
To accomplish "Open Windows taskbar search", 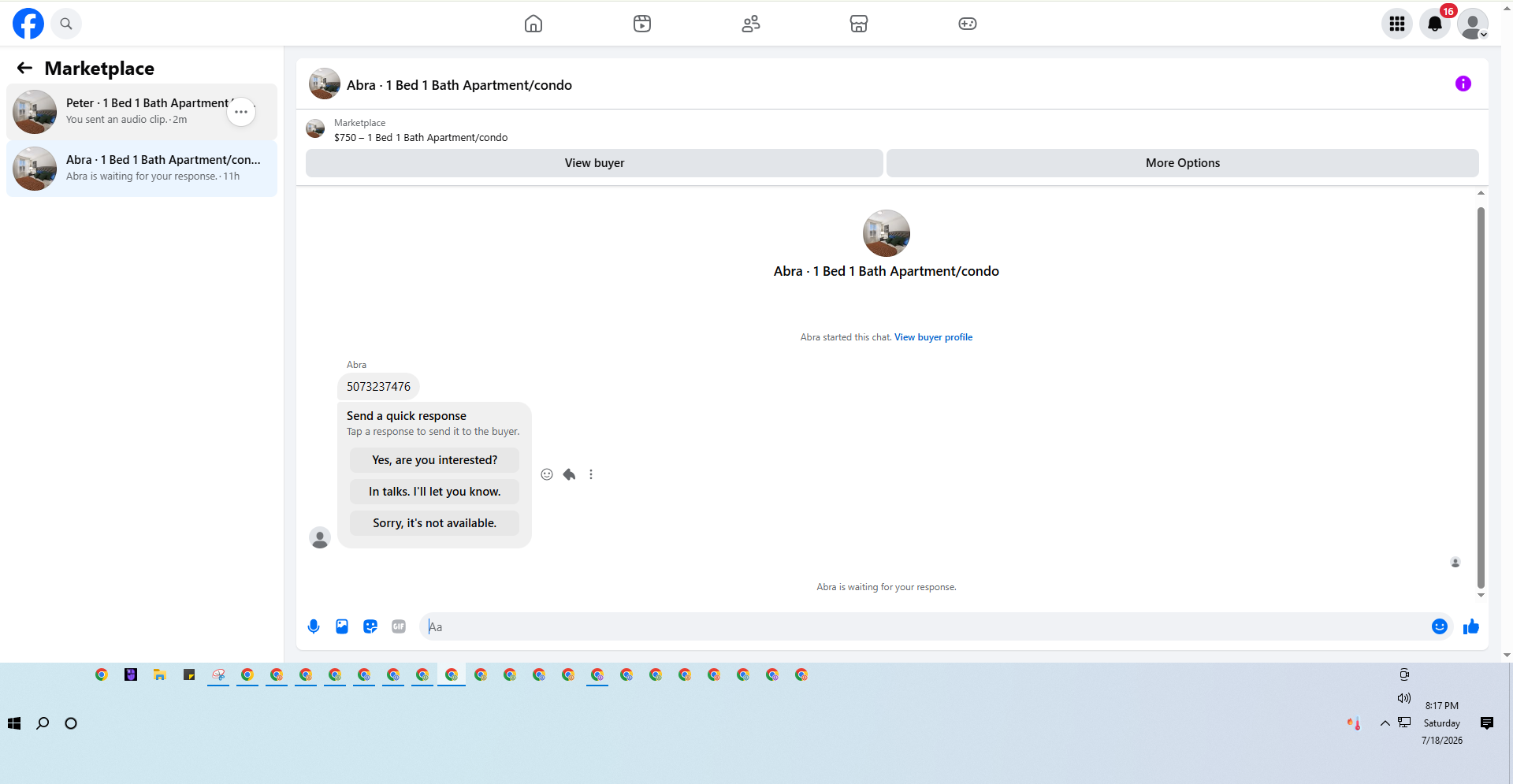I will pos(43,723).
